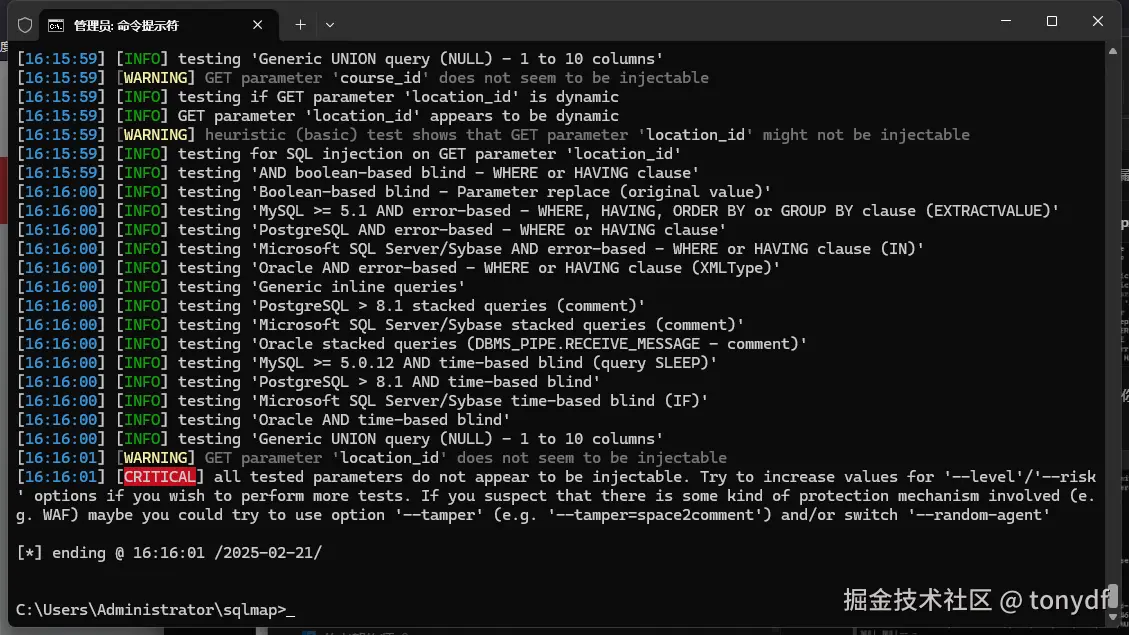Click the 'ending @ 16:16:01' line
The image size is (1129, 635).
(169, 553)
